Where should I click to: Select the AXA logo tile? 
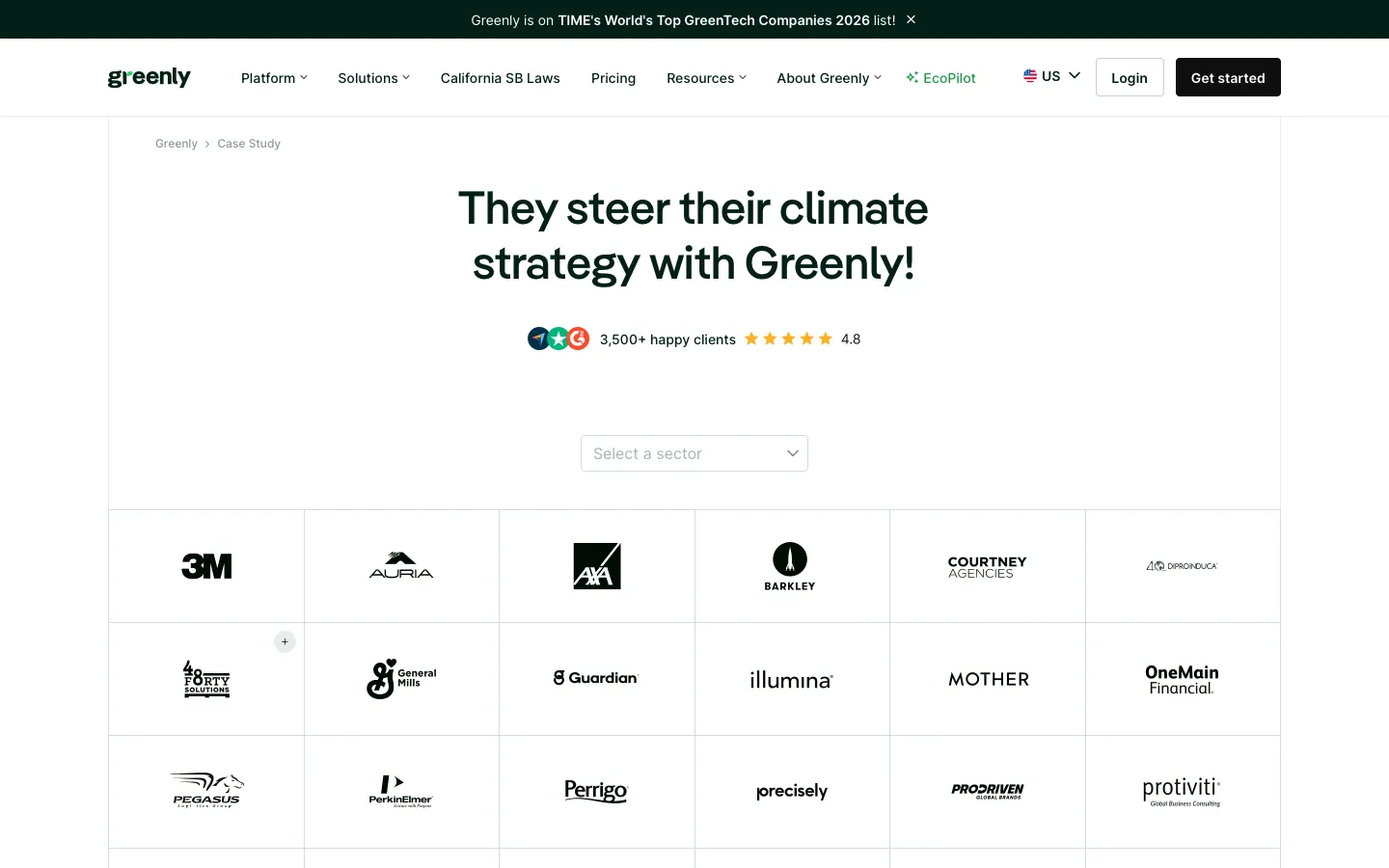pos(597,566)
